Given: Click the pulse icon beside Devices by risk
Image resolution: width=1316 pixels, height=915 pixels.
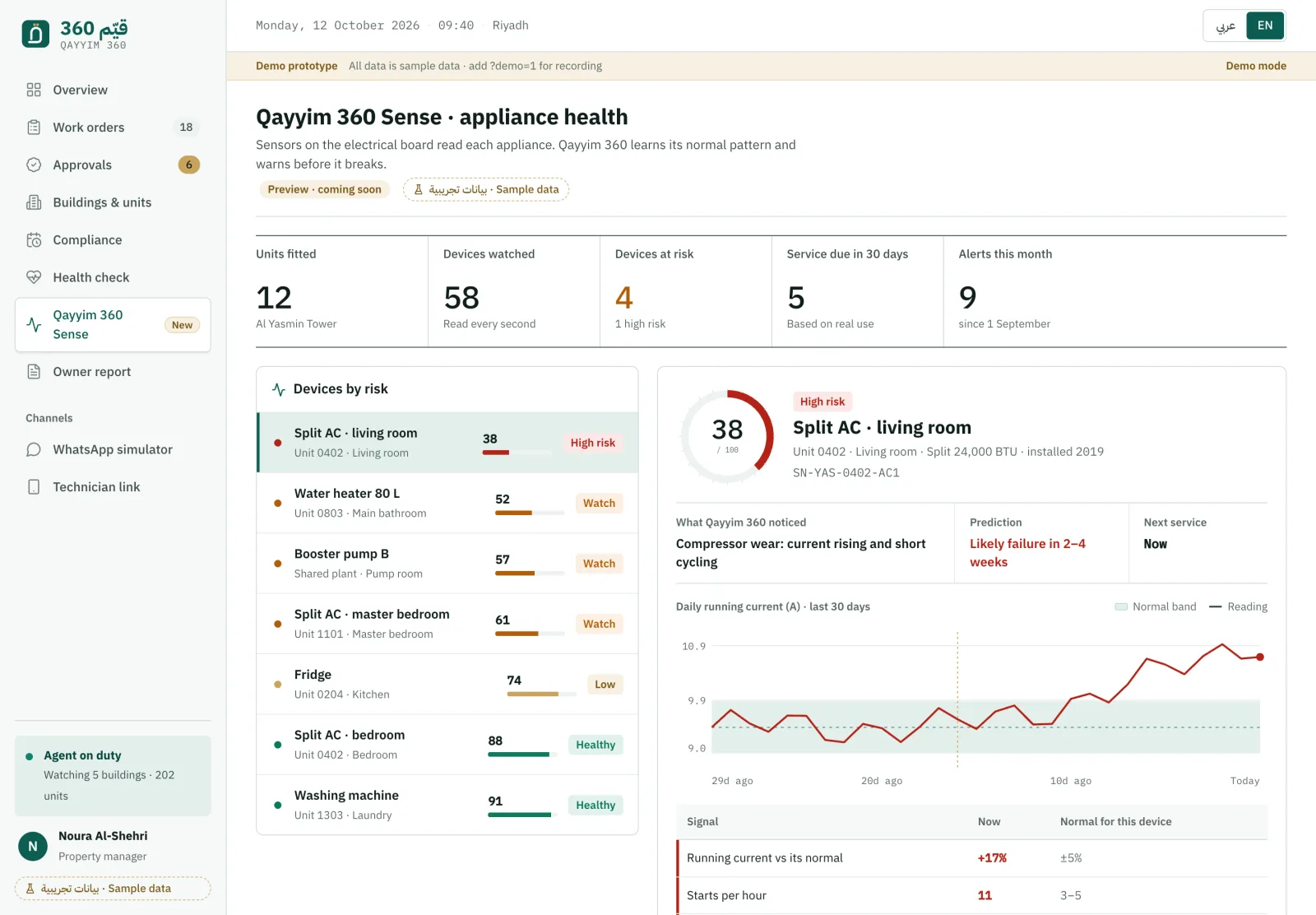Looking at the screenshot, I should pyautogui.click(x=279, y=389).
